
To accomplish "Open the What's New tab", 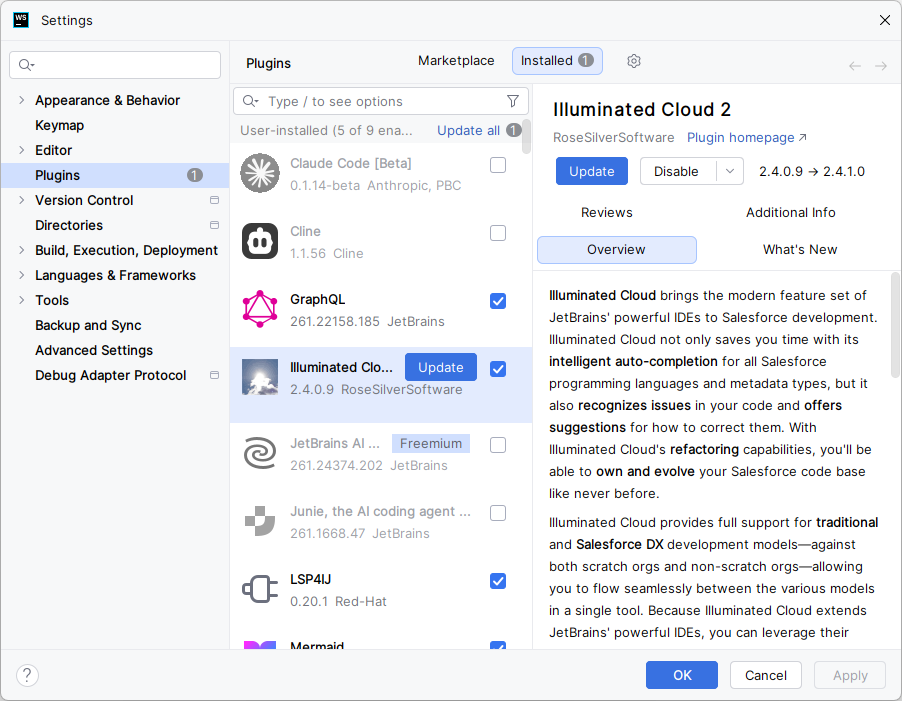I will pyautogui.click(x=800, y=250).
